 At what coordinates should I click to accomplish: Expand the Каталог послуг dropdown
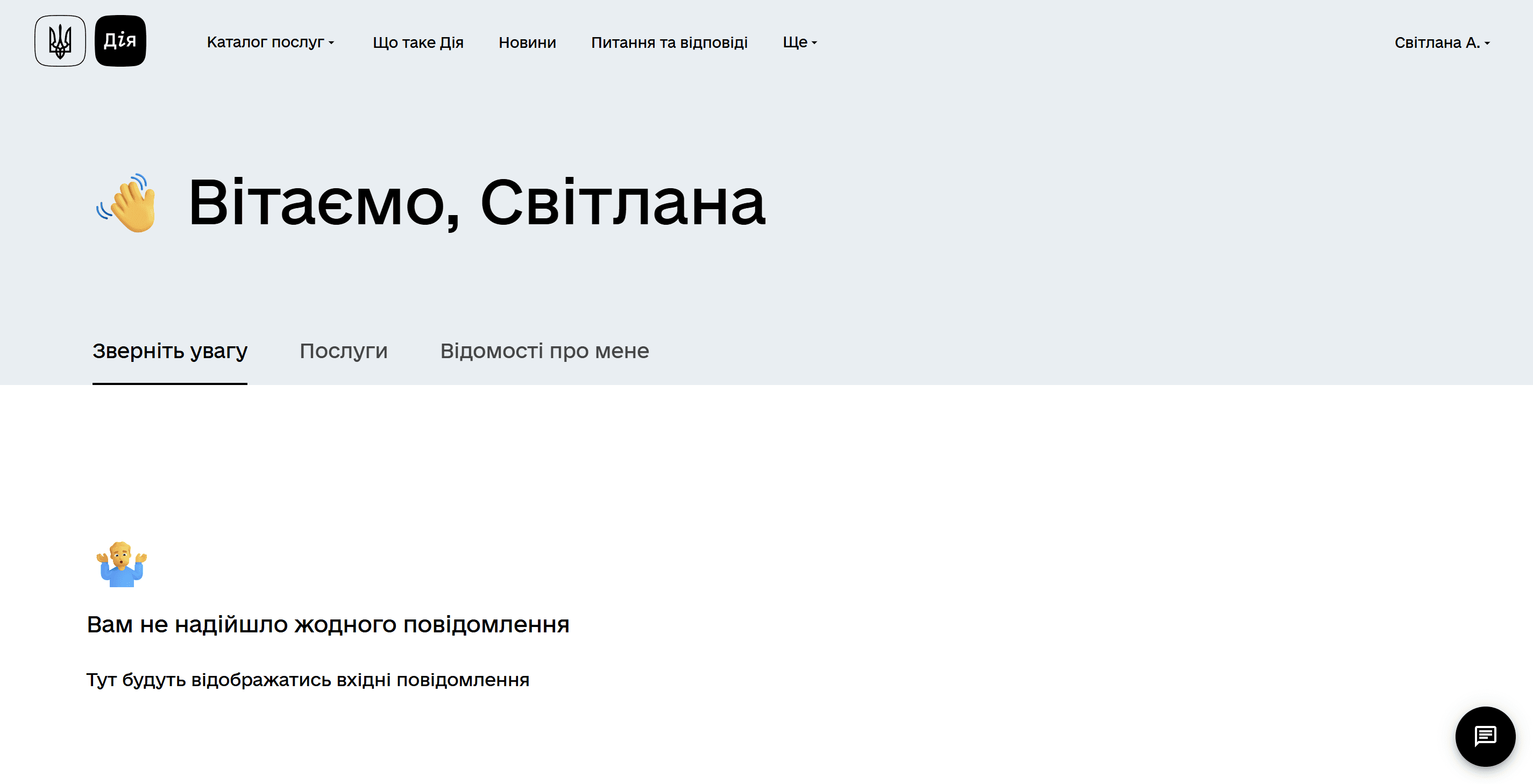coord(265,42)
